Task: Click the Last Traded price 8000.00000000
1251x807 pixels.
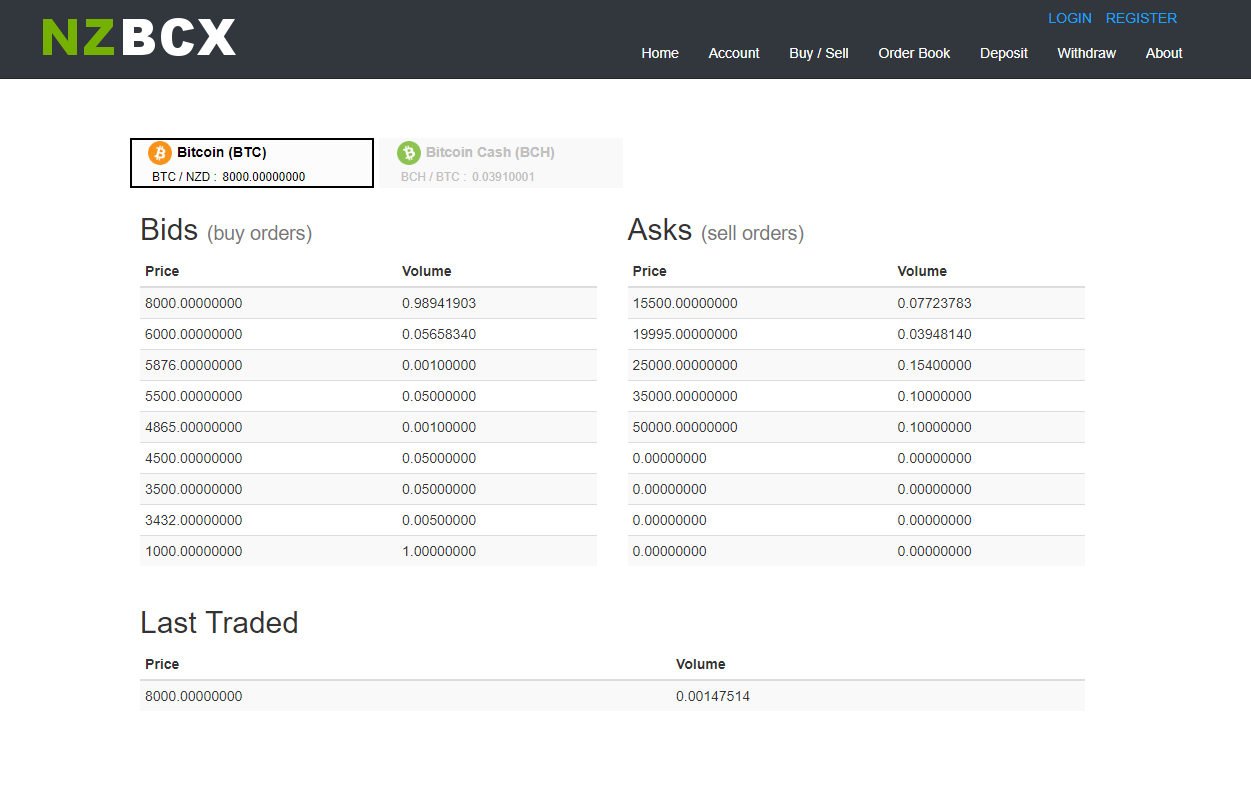Action: pos(193,696)
